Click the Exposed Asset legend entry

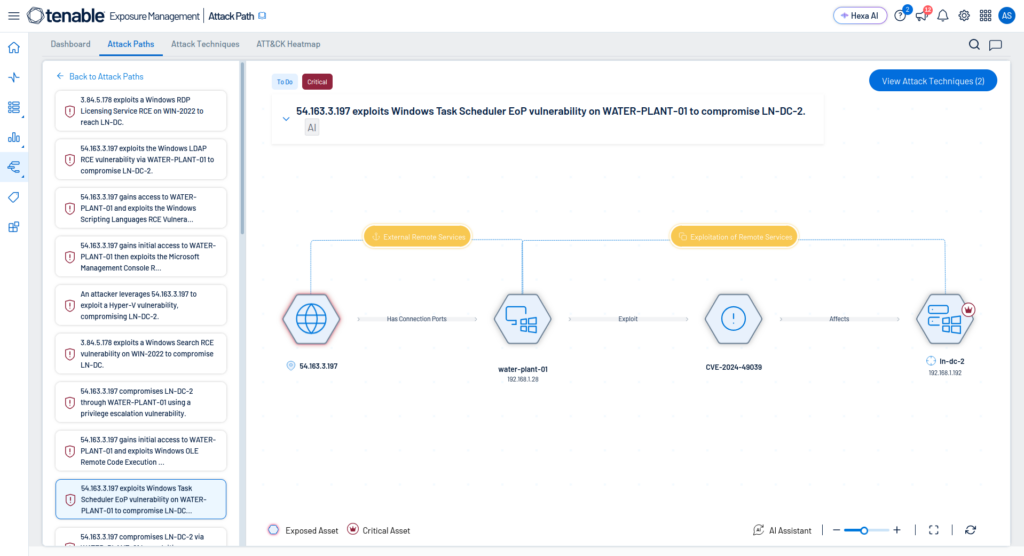click(303, 530)
